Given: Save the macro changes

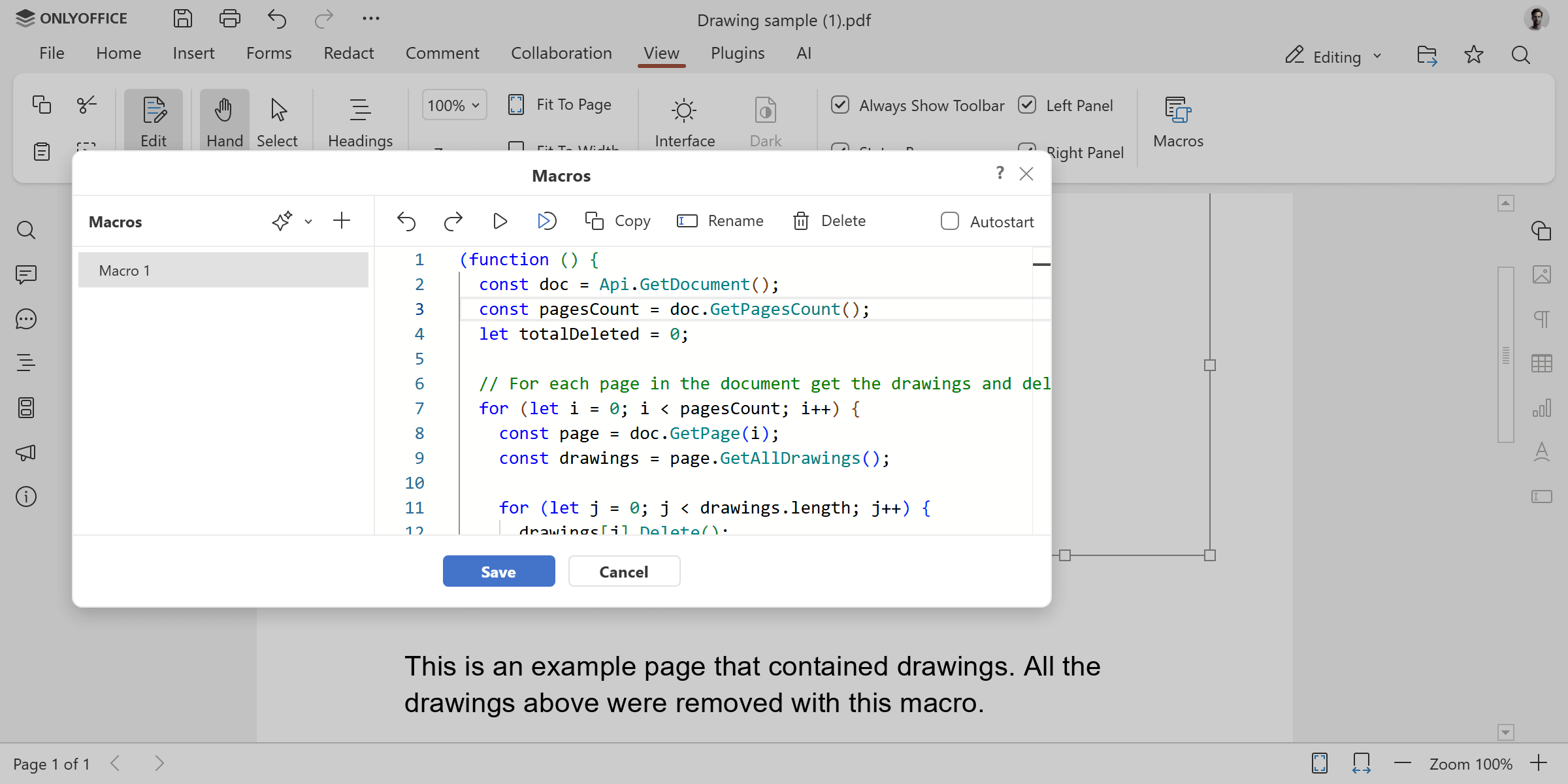Looking at the screenshot, I should point(498,571).
